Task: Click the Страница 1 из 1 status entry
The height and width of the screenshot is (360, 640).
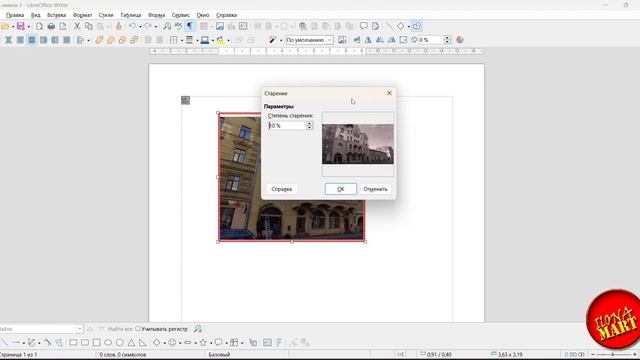Action: (x=19, y=355)
